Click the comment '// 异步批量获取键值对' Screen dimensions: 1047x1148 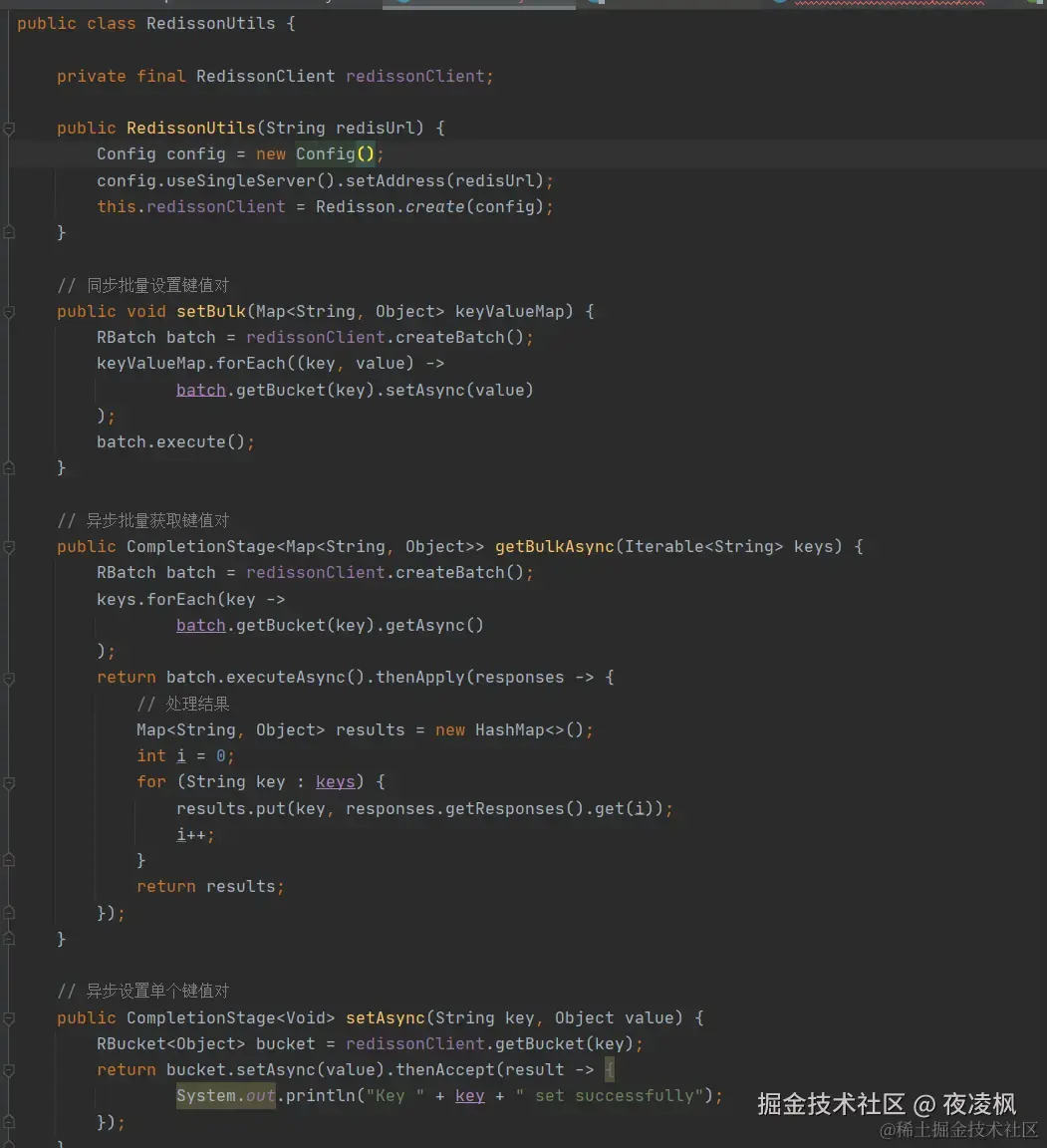(143, 520)
